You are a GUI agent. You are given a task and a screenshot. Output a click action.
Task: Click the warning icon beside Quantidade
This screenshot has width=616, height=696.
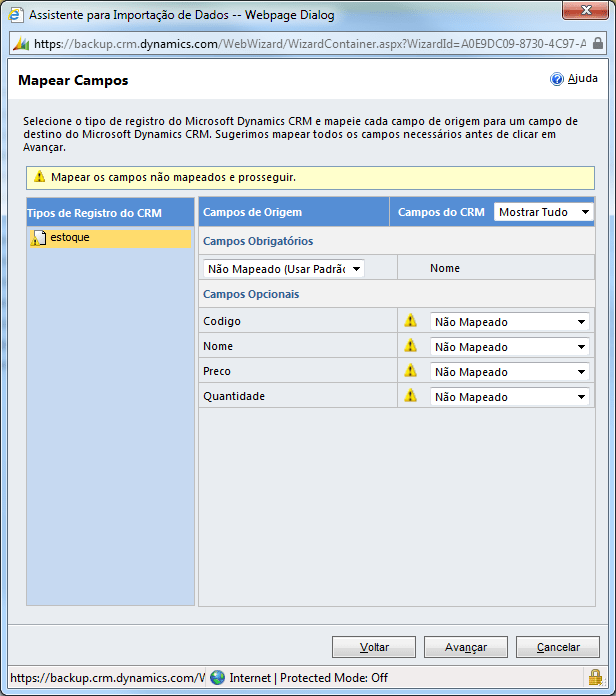(410, 396)
